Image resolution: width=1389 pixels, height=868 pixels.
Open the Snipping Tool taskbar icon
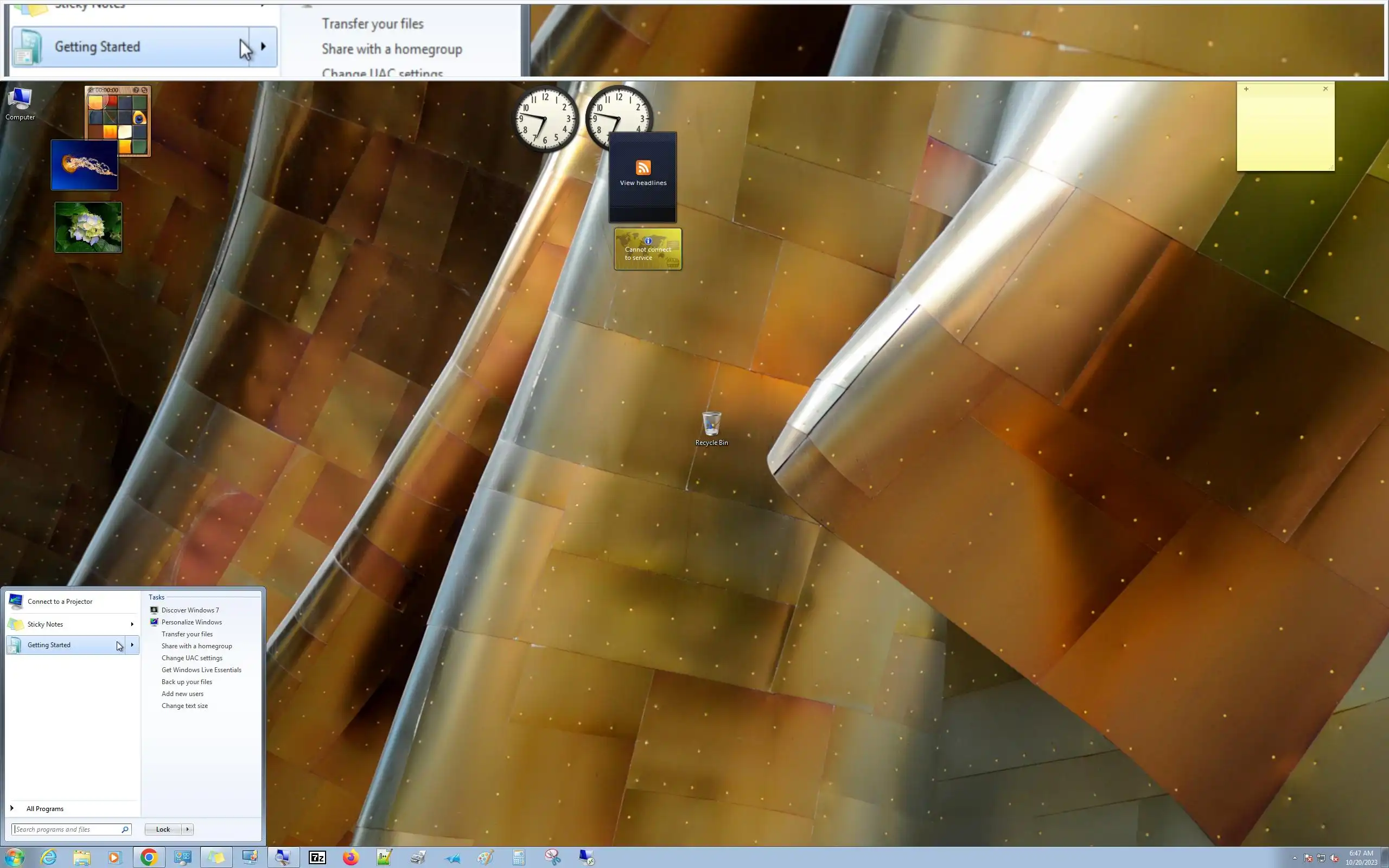pyautogui.click(x=552, y=857)
